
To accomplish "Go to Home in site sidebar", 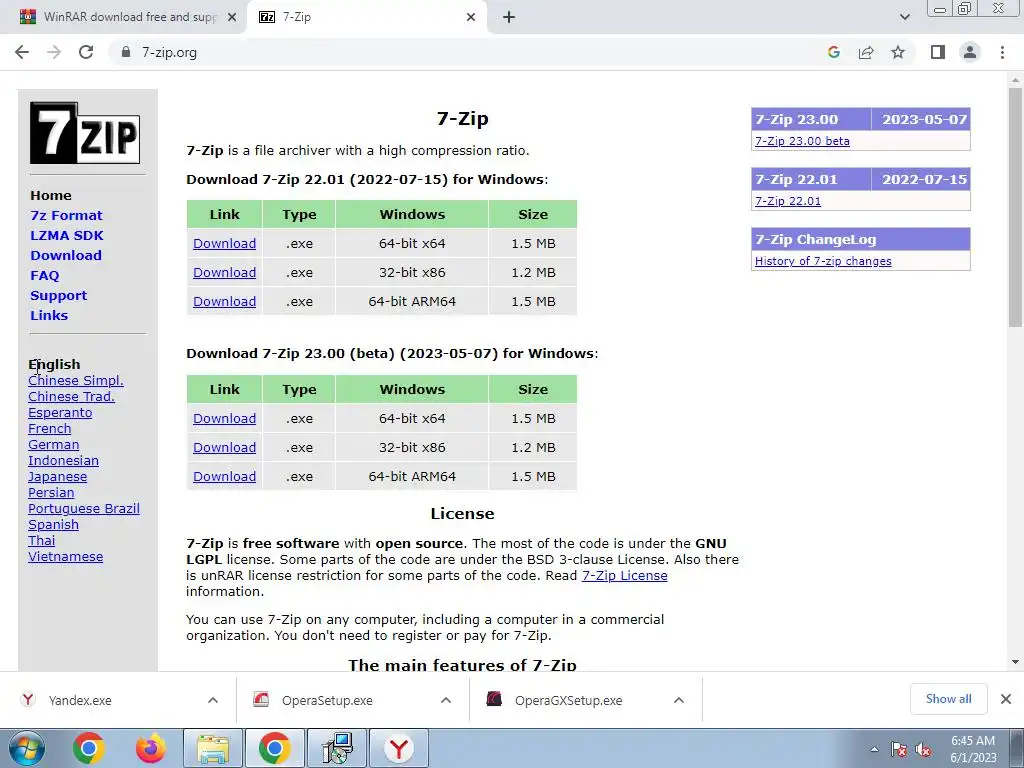I will (51, 195).
